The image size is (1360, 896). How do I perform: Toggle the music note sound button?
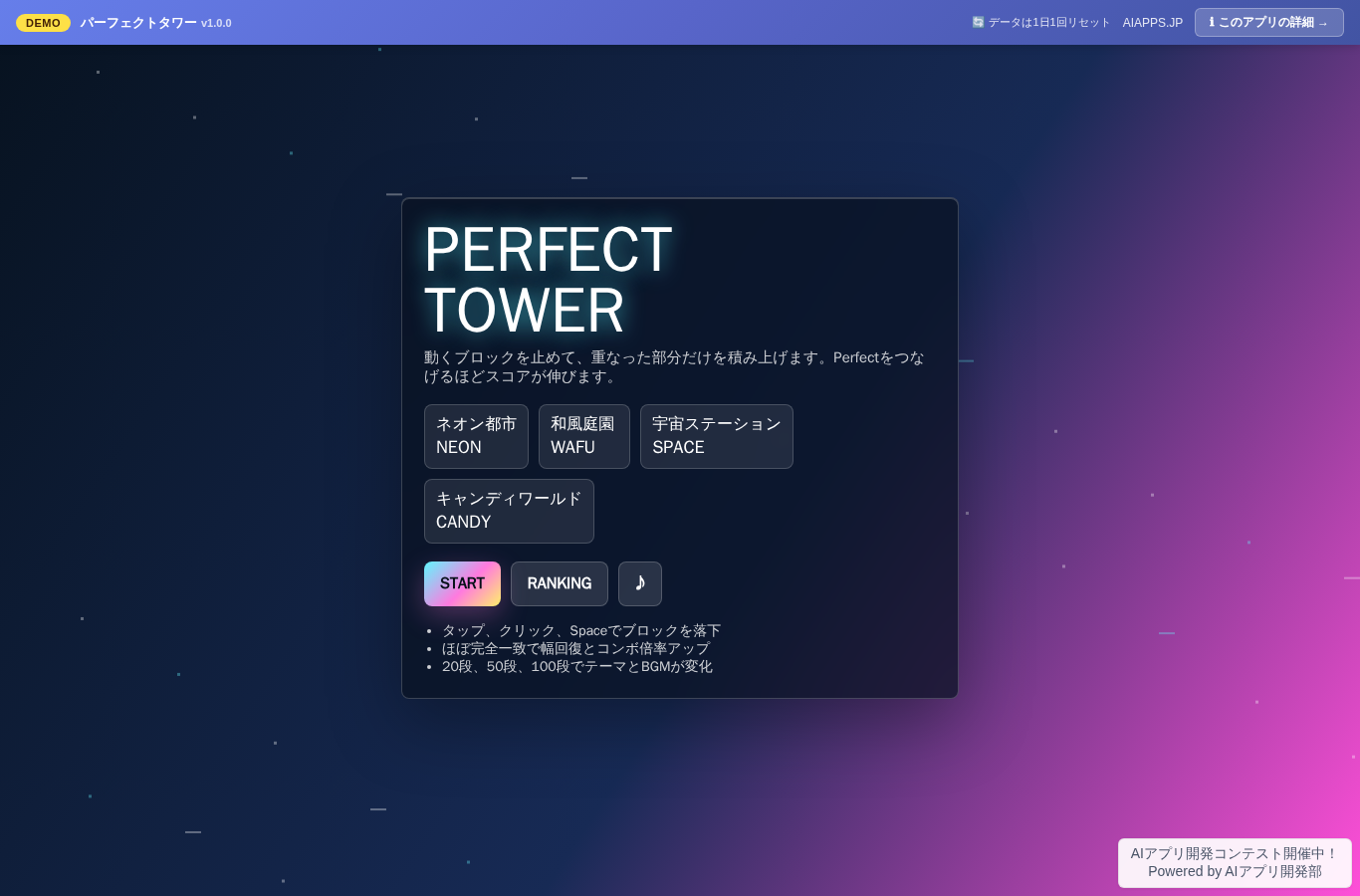(640, 583)
